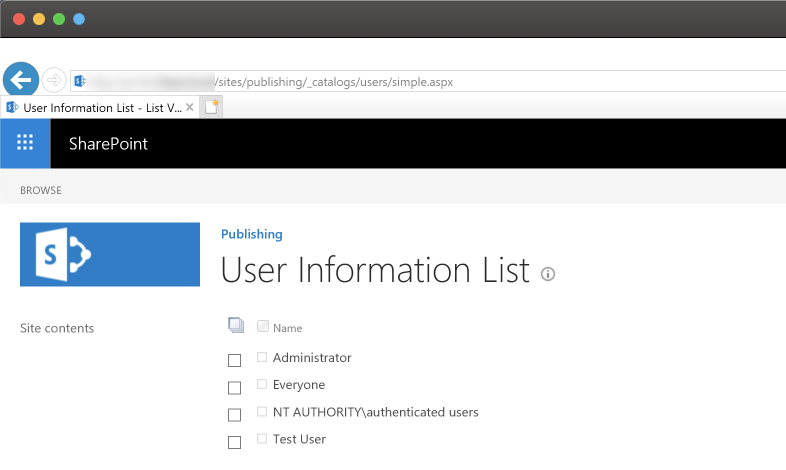
Task: Select the User Information List browser tab
Action: pyautogui.click(x=102, y=108)
